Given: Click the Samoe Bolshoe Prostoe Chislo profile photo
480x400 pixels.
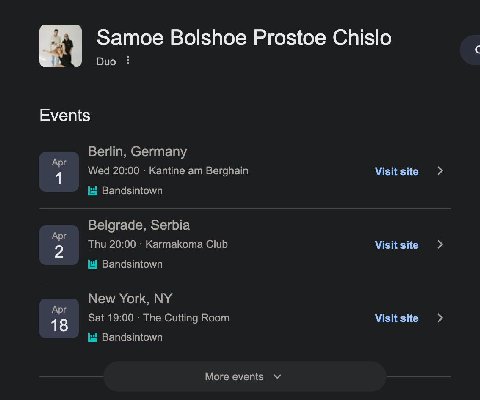Looking at the screenshot, I should [x=60, y=46].
